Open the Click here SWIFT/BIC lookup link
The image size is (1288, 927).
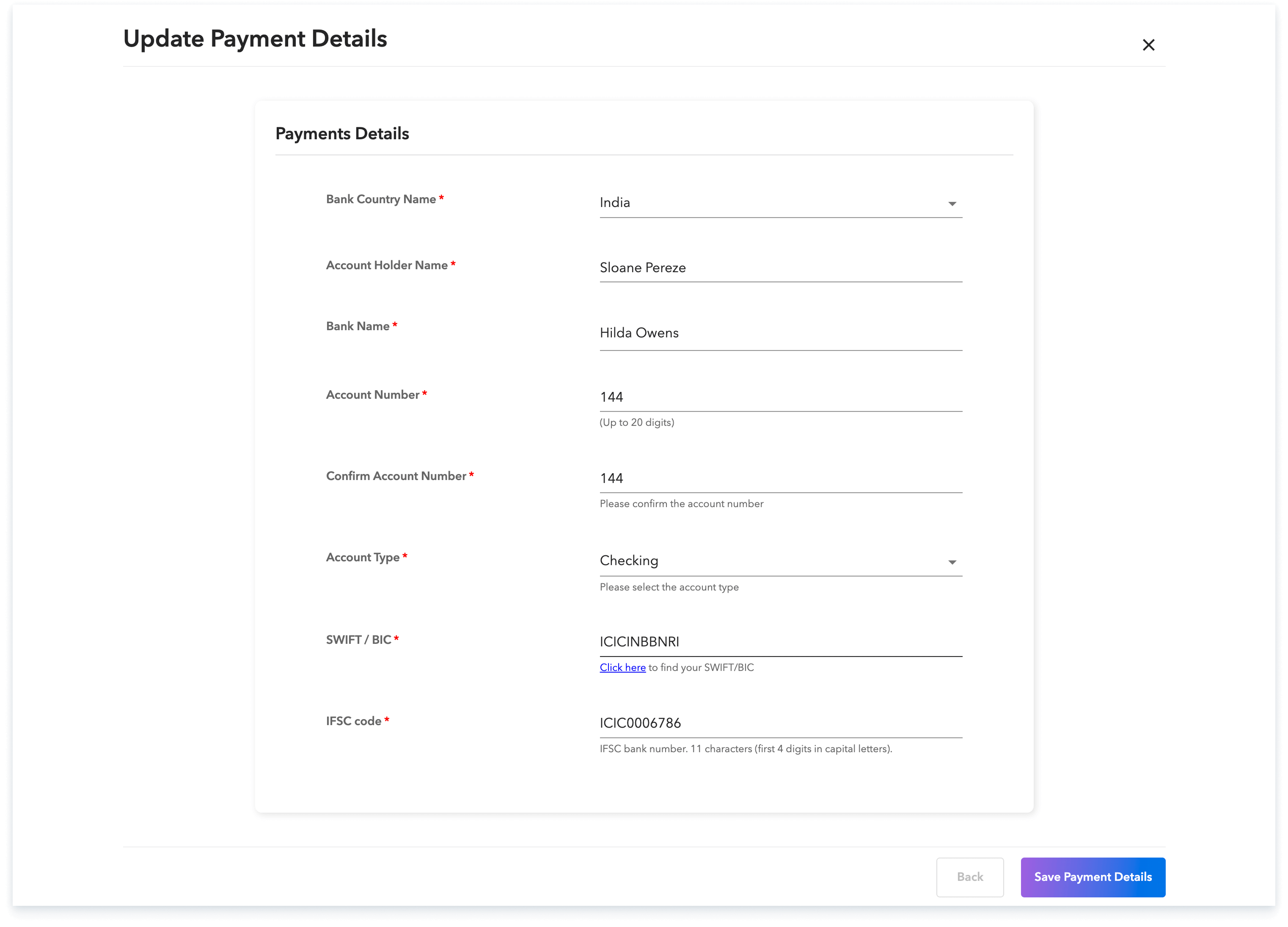(x=622, y=668)
